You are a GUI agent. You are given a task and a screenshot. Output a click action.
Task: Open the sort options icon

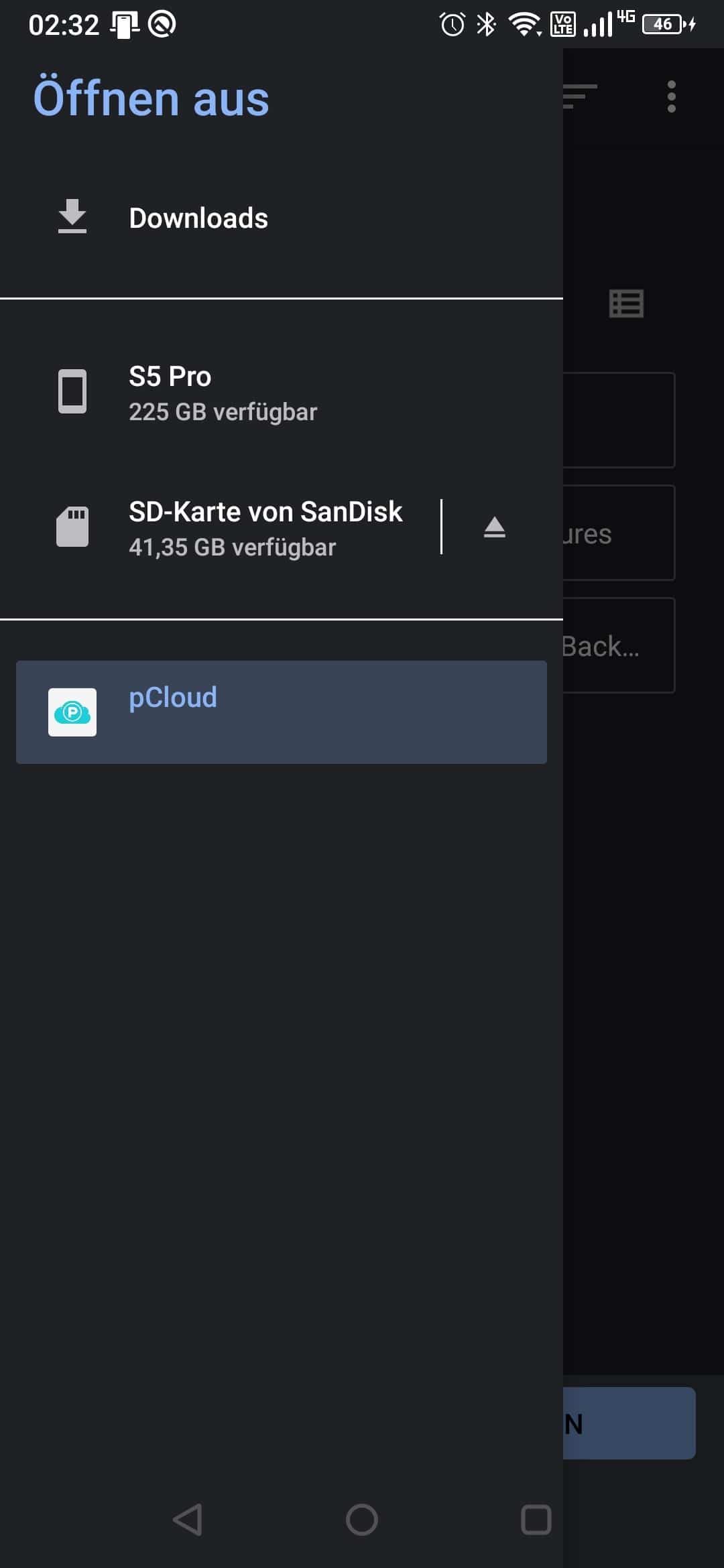point(580,96)
